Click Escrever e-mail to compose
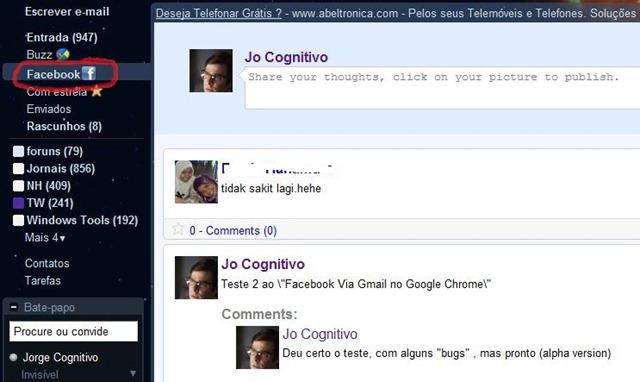 pyautogui.click(x=67, y=11)
